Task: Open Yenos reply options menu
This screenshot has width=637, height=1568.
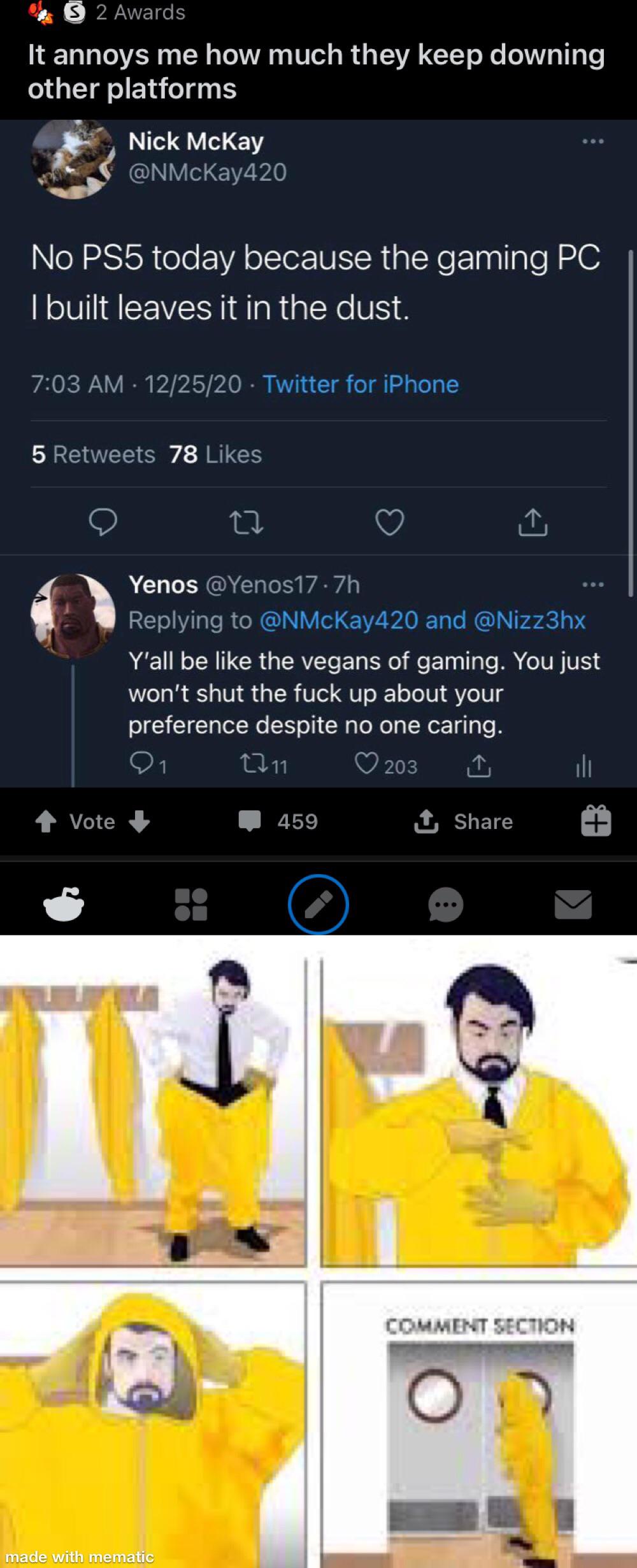Action: [592, 584]
